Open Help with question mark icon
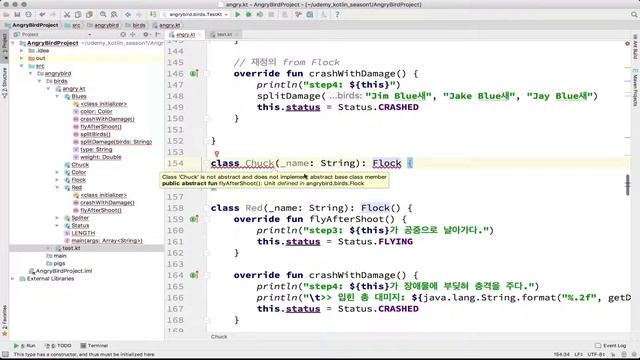Image resolution: width=640 pixels, height=360 pixels. 337,15
